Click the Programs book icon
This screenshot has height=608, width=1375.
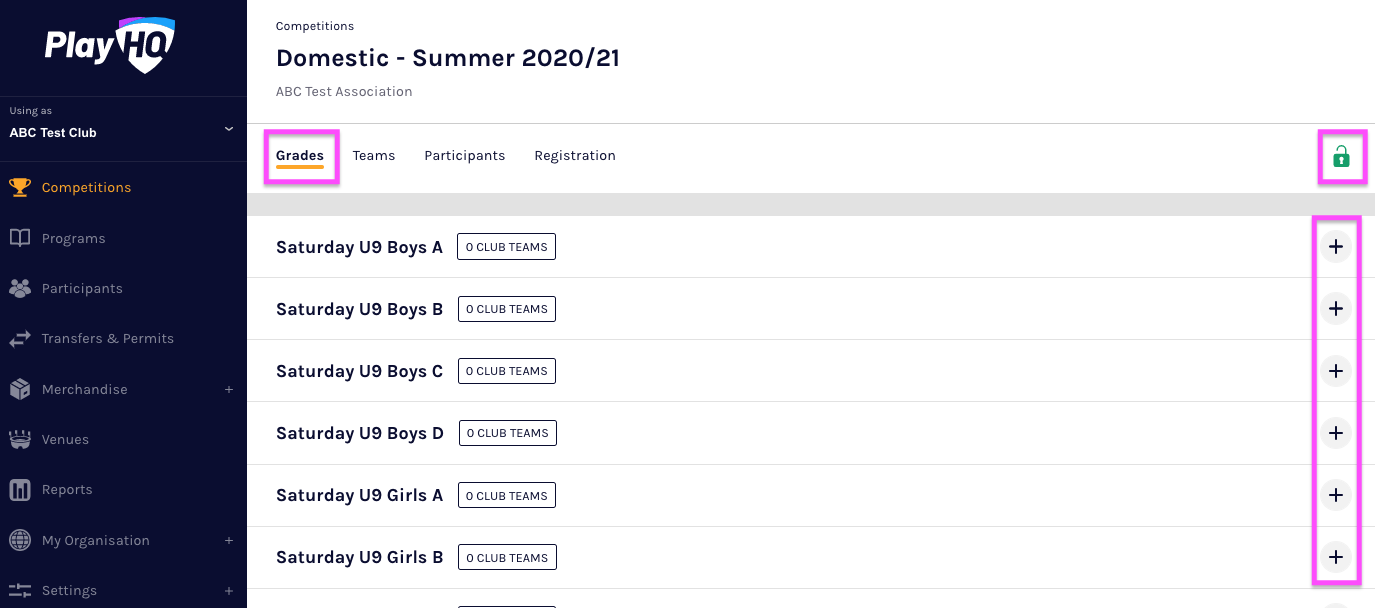click(x=20, y=238)
